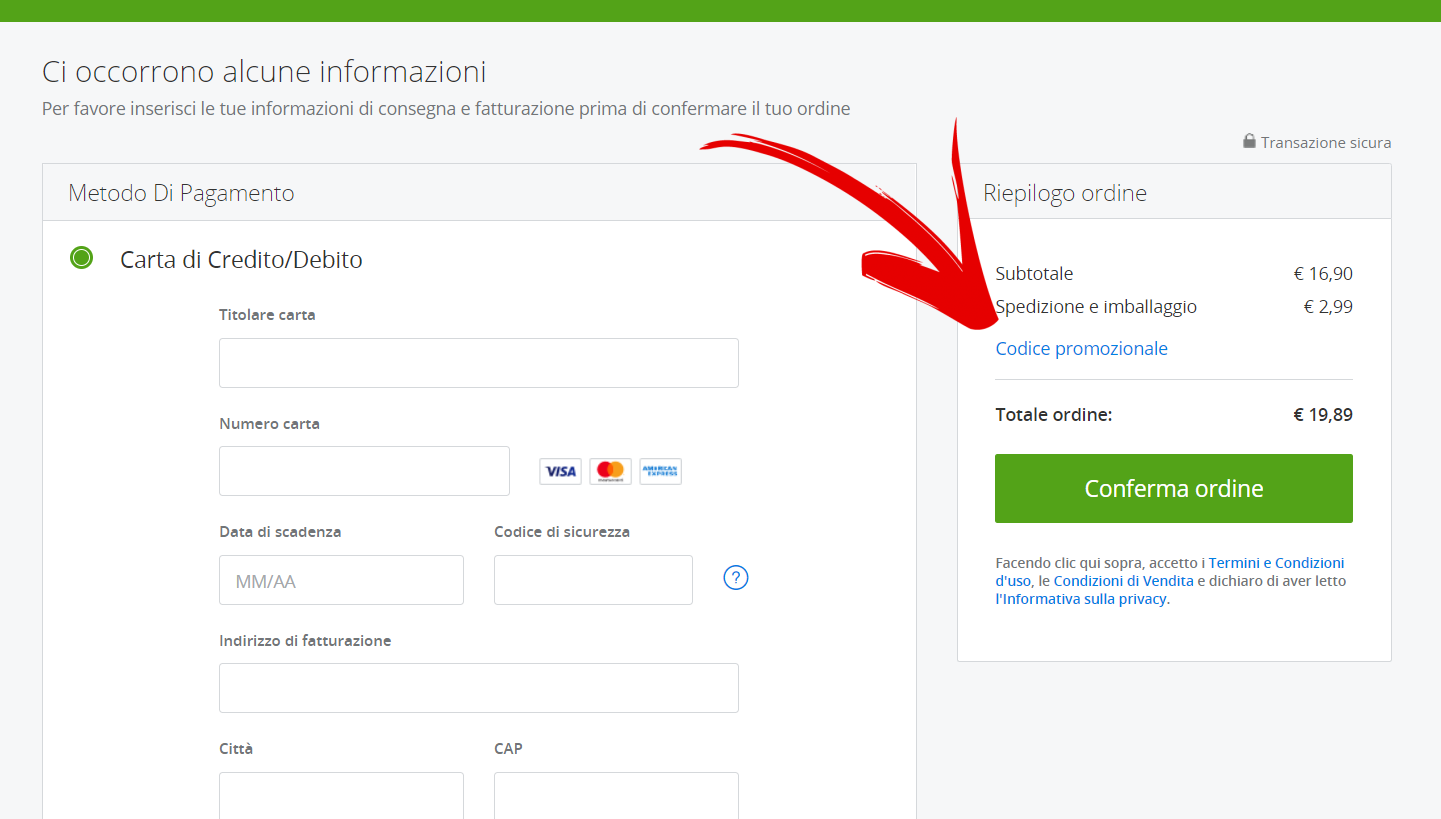Open the Termini e Condizioni d'uso link
Viewport: 1441px width, 819px height.
[1276, 563]
